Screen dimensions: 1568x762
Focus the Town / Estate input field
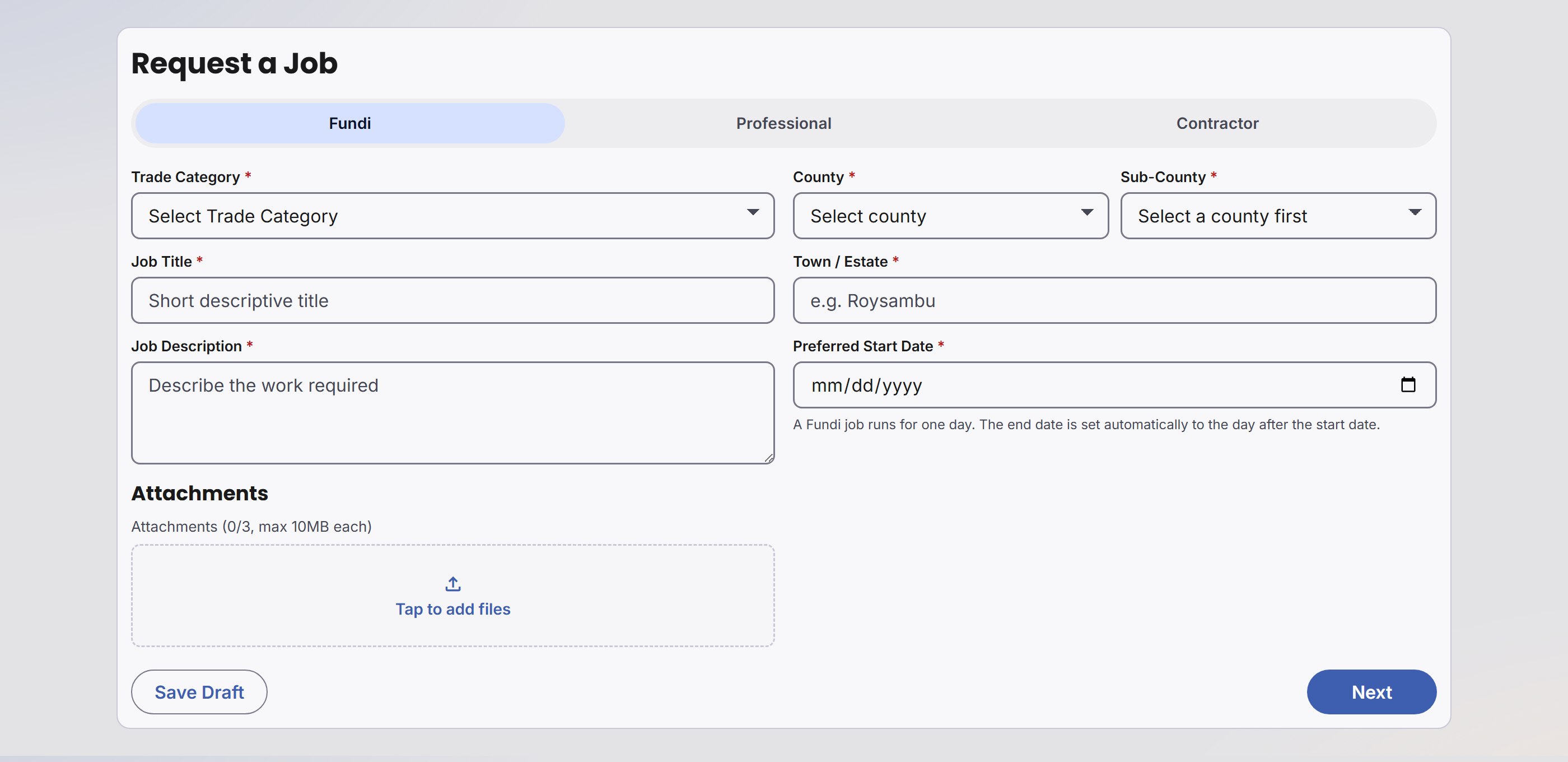(x=1114, y=300)
